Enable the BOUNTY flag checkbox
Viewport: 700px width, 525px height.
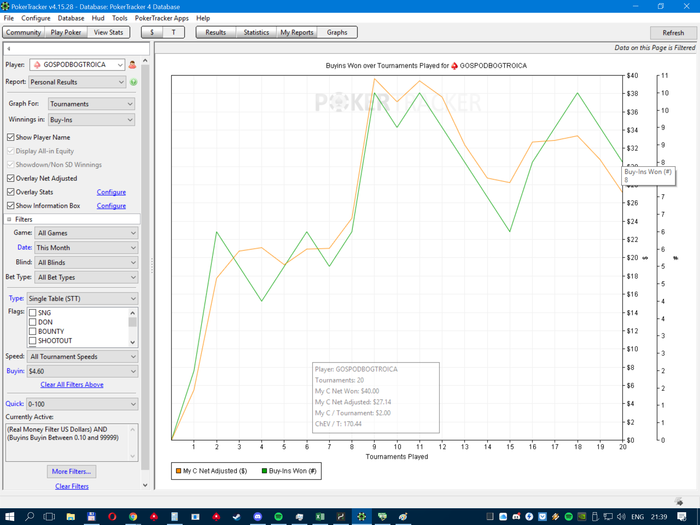pyautogui.click(x=33, y=331)
